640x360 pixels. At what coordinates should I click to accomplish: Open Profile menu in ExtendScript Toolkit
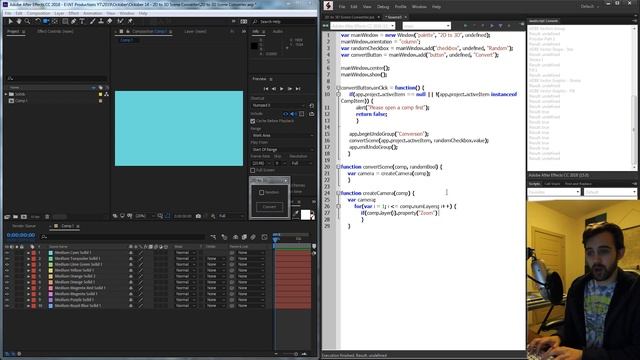point(400,7)
